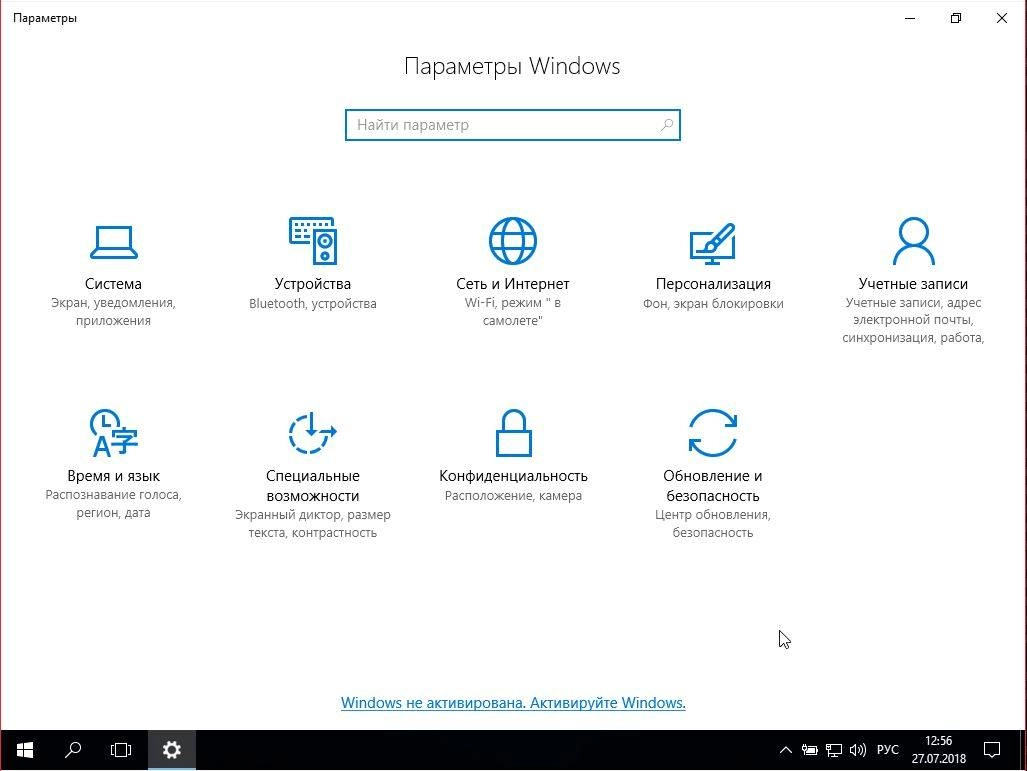1027x771 pixels.
Task: Switch input language РУС indicator
Action: [x=887, y=749]
